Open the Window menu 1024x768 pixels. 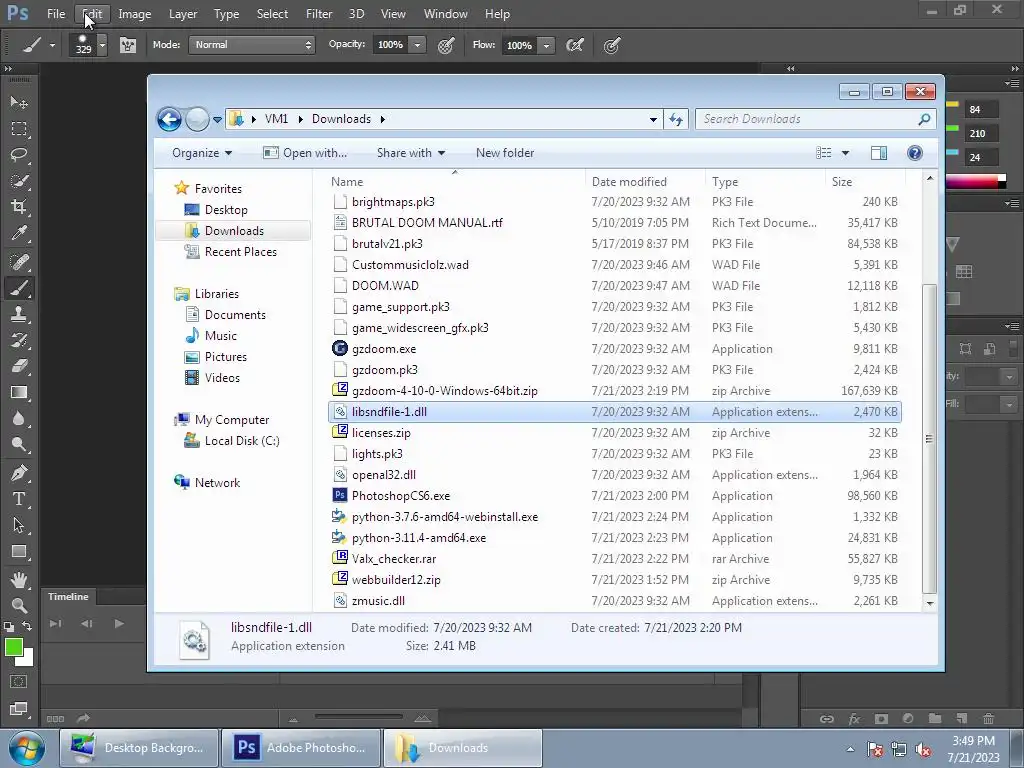point(445,14)
